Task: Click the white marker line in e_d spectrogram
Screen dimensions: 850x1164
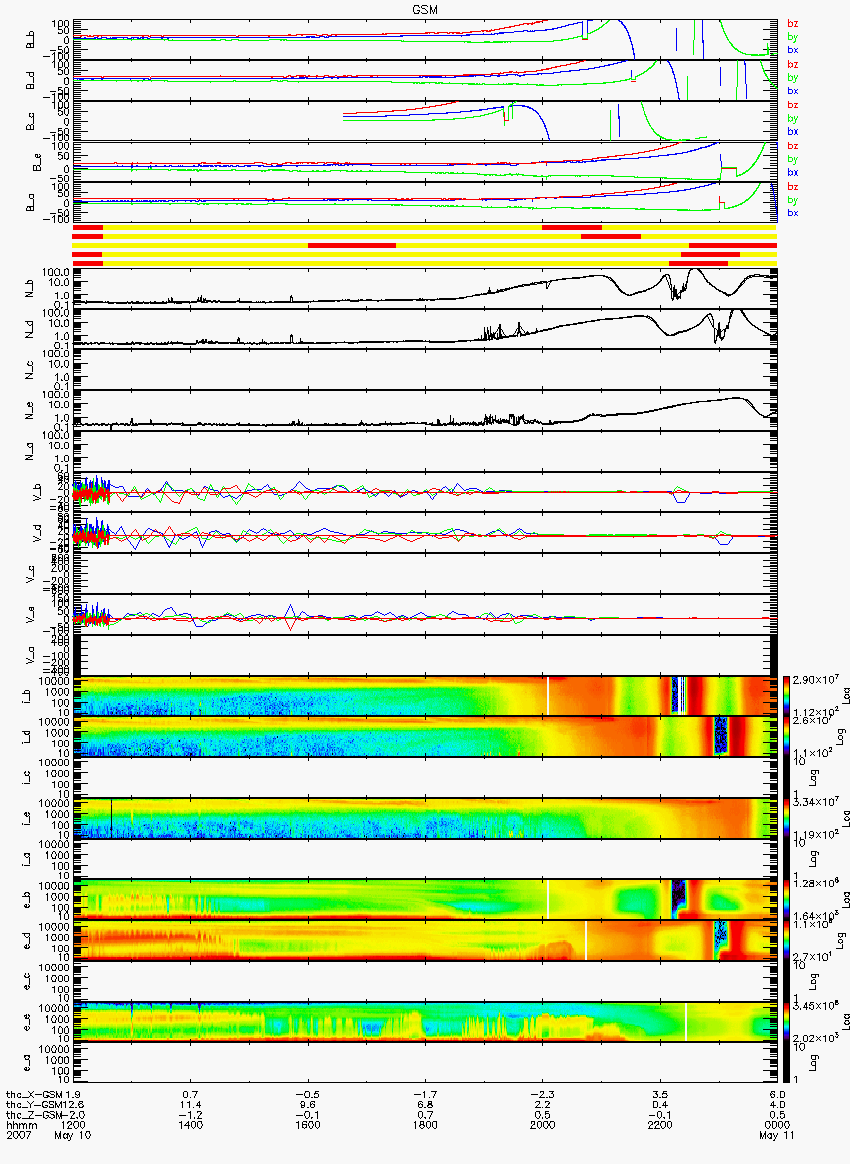Action: [586, 941]
